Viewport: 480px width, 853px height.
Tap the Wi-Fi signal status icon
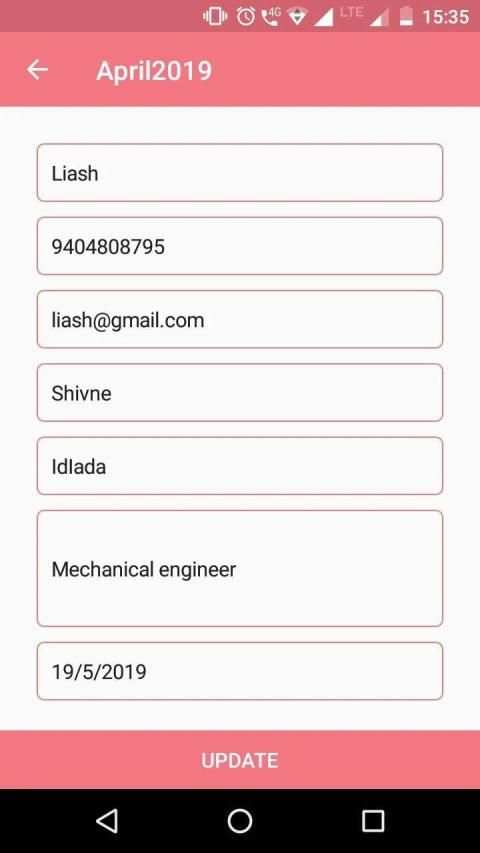[x=298, y=17]
